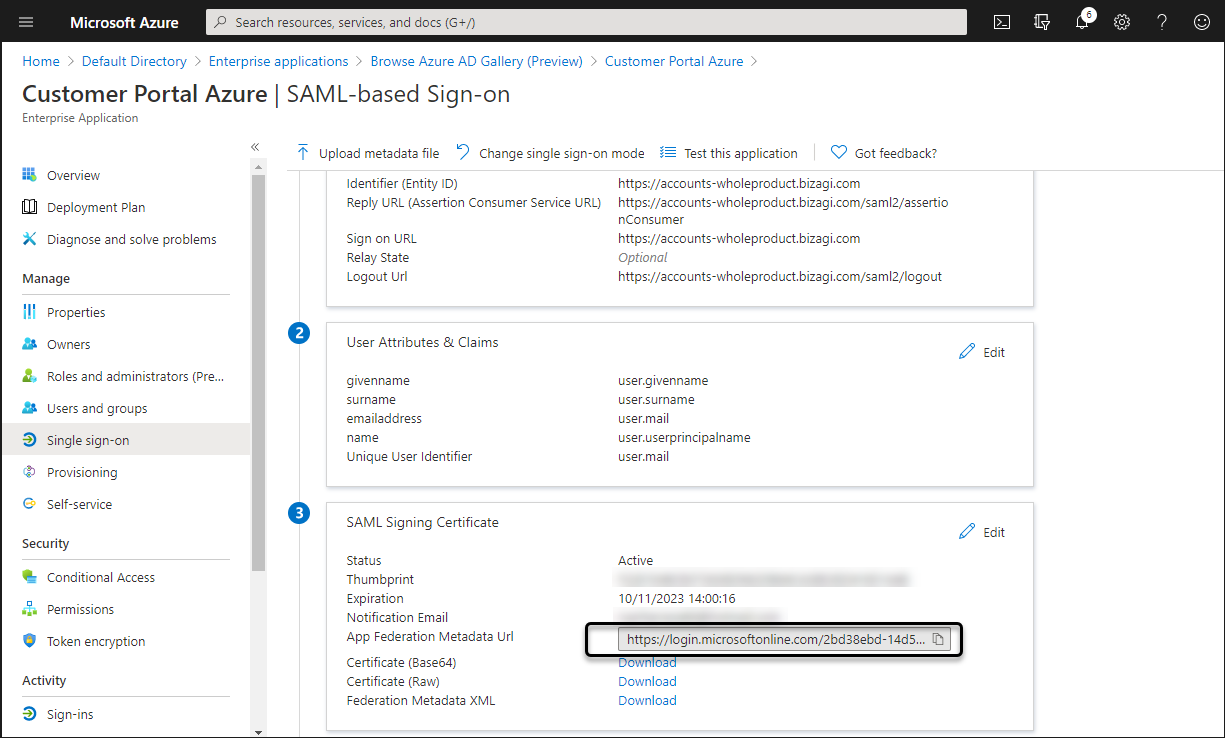
Task: Click the Sign-ins icon
Action: point(29,714)
